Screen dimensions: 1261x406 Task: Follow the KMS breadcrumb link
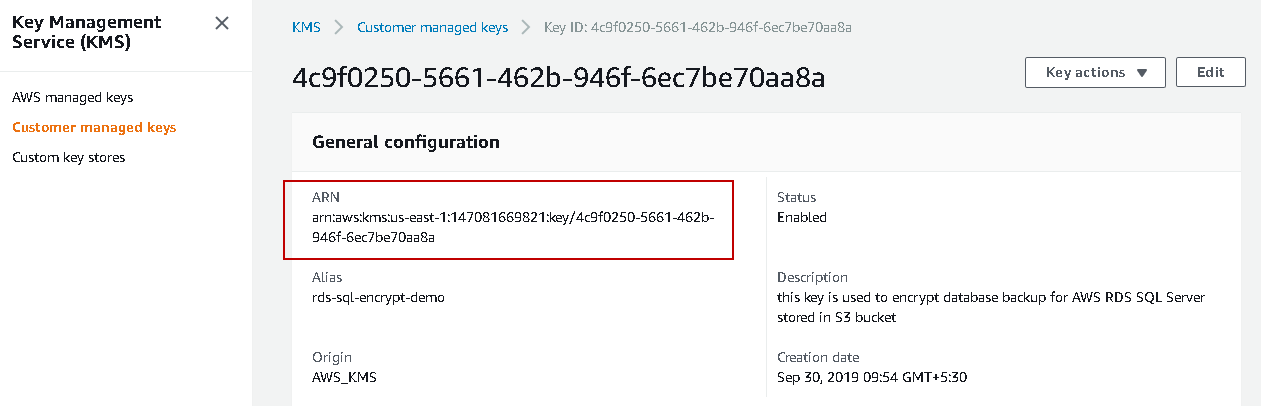(x=306, y=28)
